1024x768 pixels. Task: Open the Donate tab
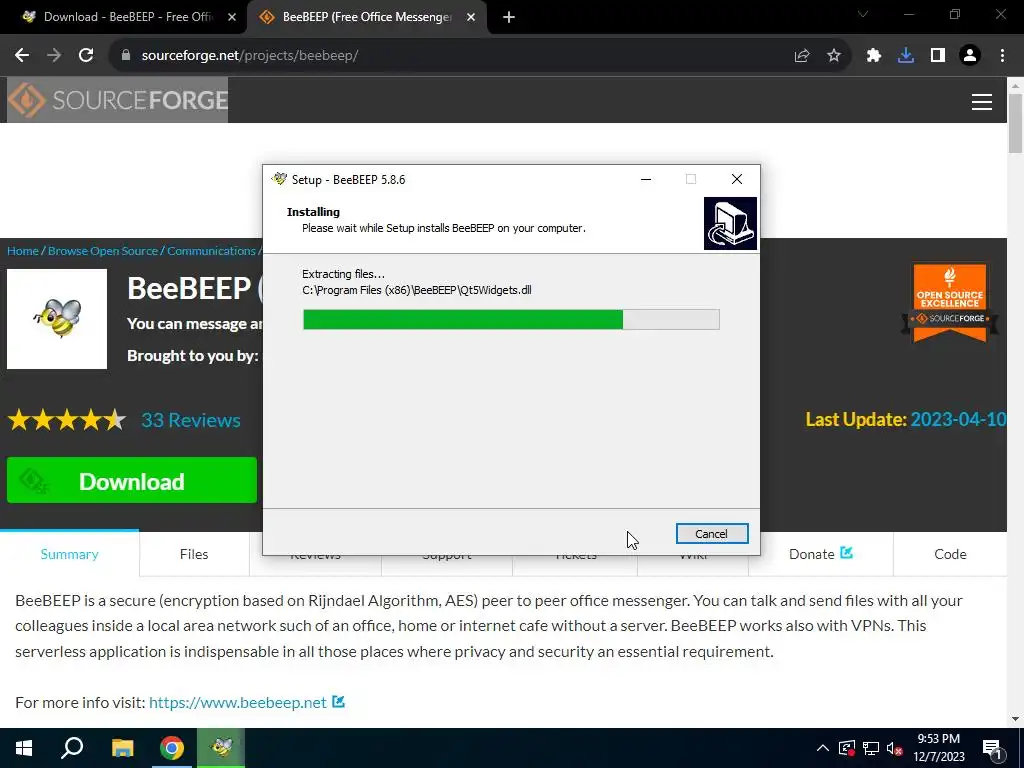821,554
